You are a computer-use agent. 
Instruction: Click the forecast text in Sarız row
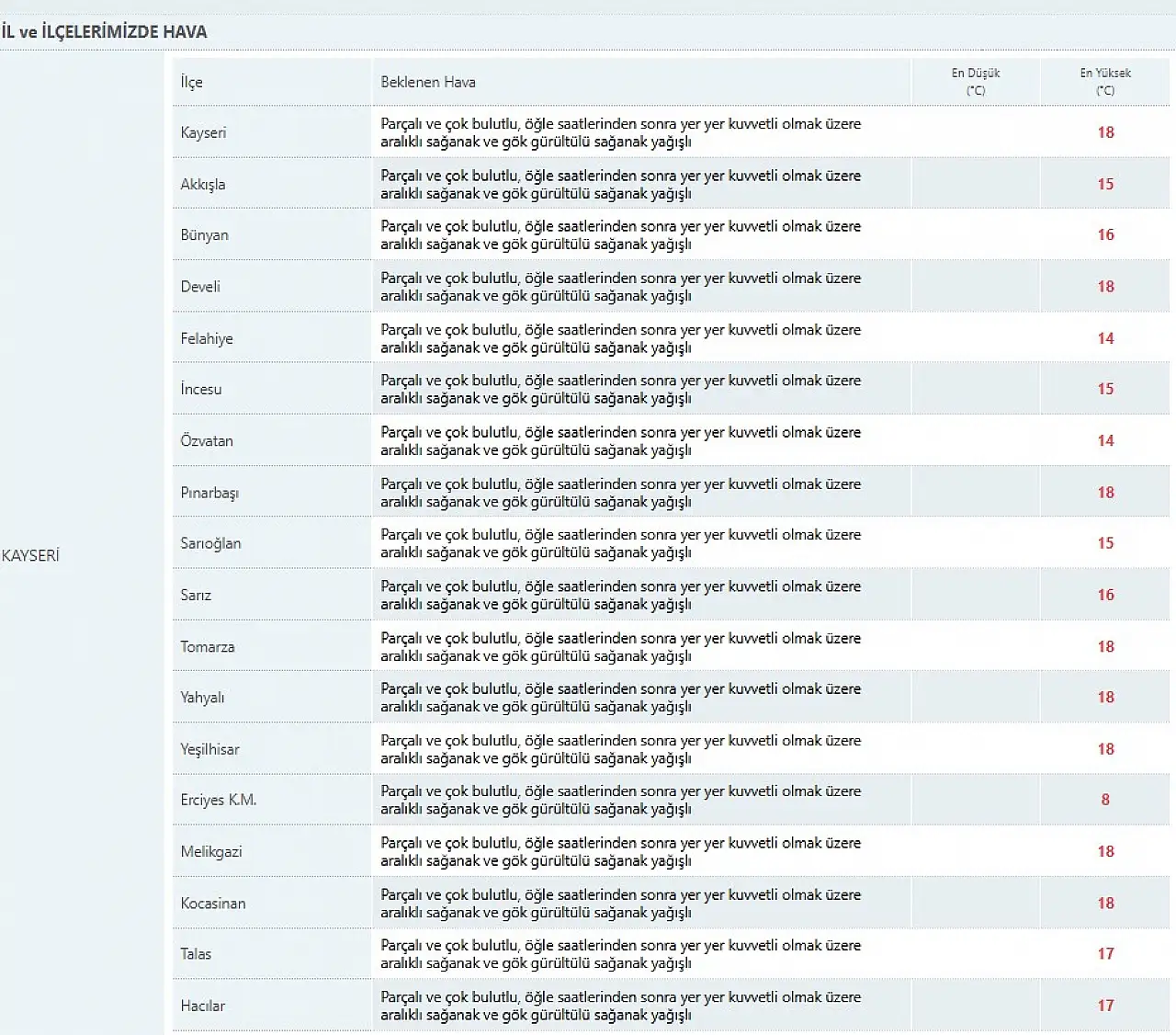pos(621,595)
